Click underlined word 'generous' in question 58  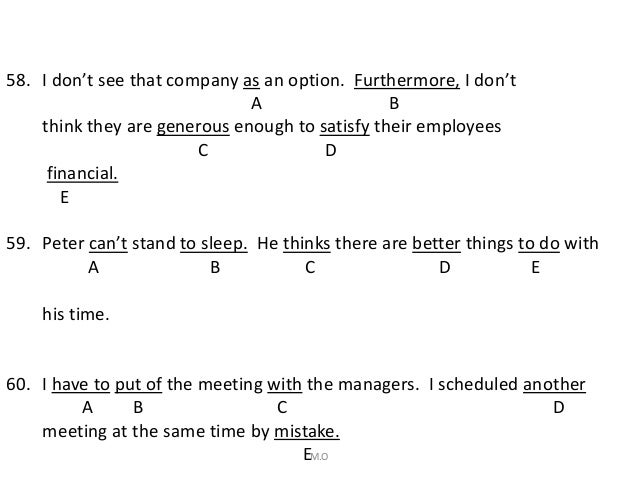point(193,127)
